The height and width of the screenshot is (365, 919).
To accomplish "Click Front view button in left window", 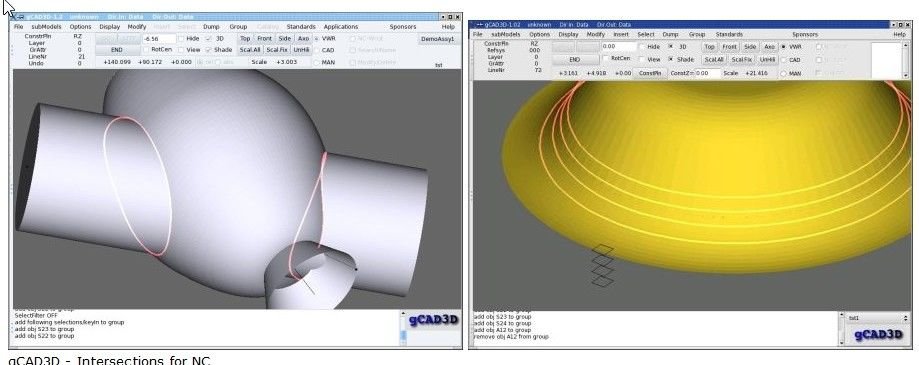I will click(264, 39).
